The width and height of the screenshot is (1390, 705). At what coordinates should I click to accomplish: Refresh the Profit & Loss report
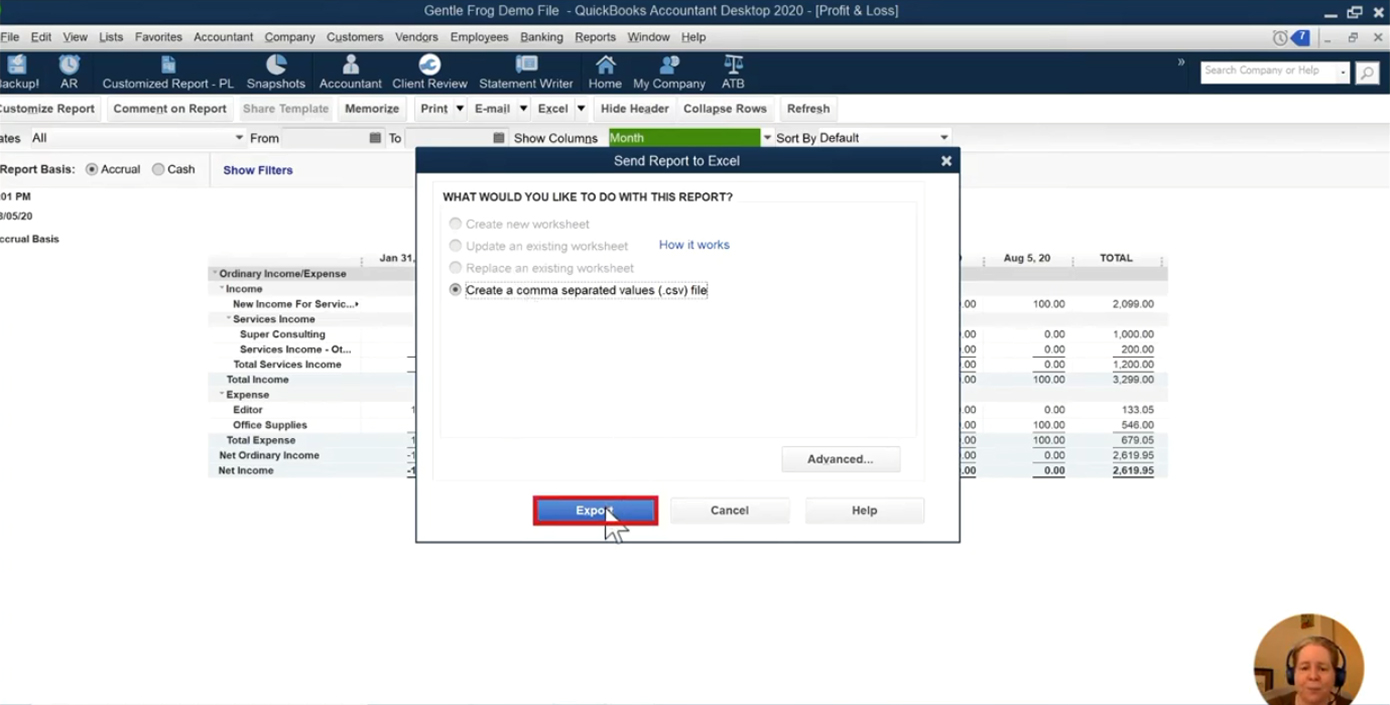[x=808, y=109]
